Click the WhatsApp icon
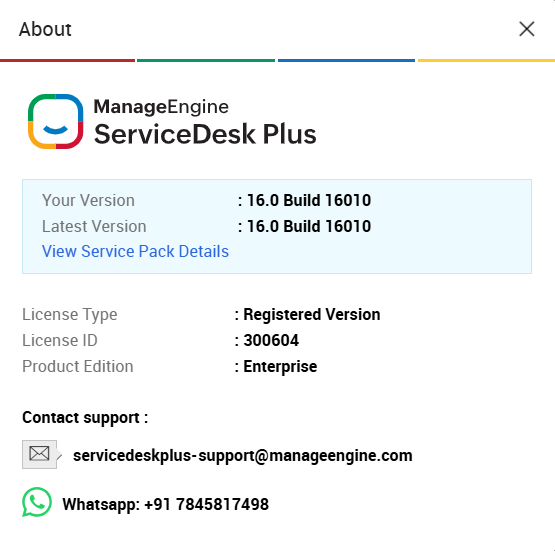555x551 pixels. coord(37,502)
